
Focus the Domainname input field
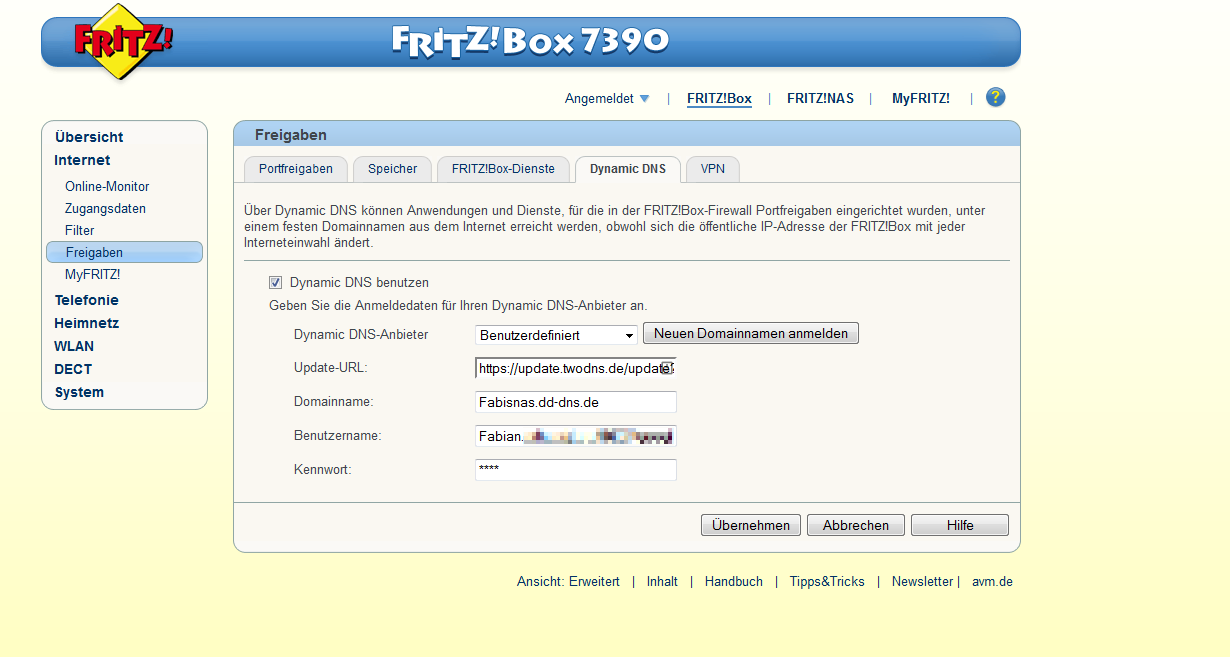(x=576, y=402)
